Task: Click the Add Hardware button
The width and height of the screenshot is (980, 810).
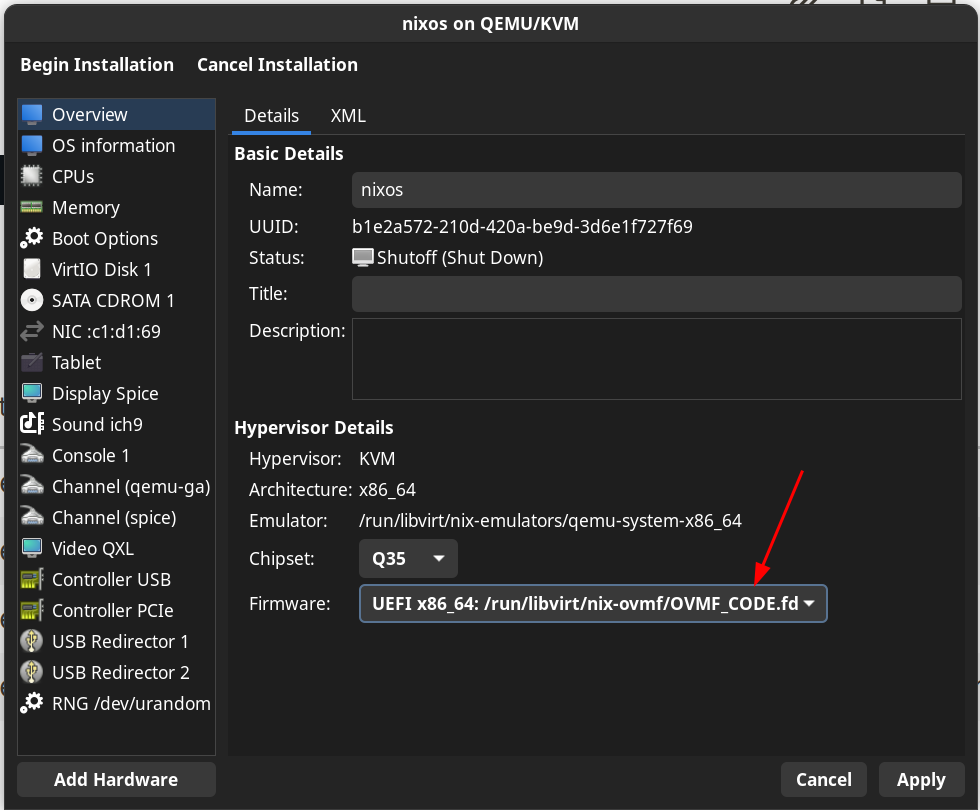Action: pos(116,779)
